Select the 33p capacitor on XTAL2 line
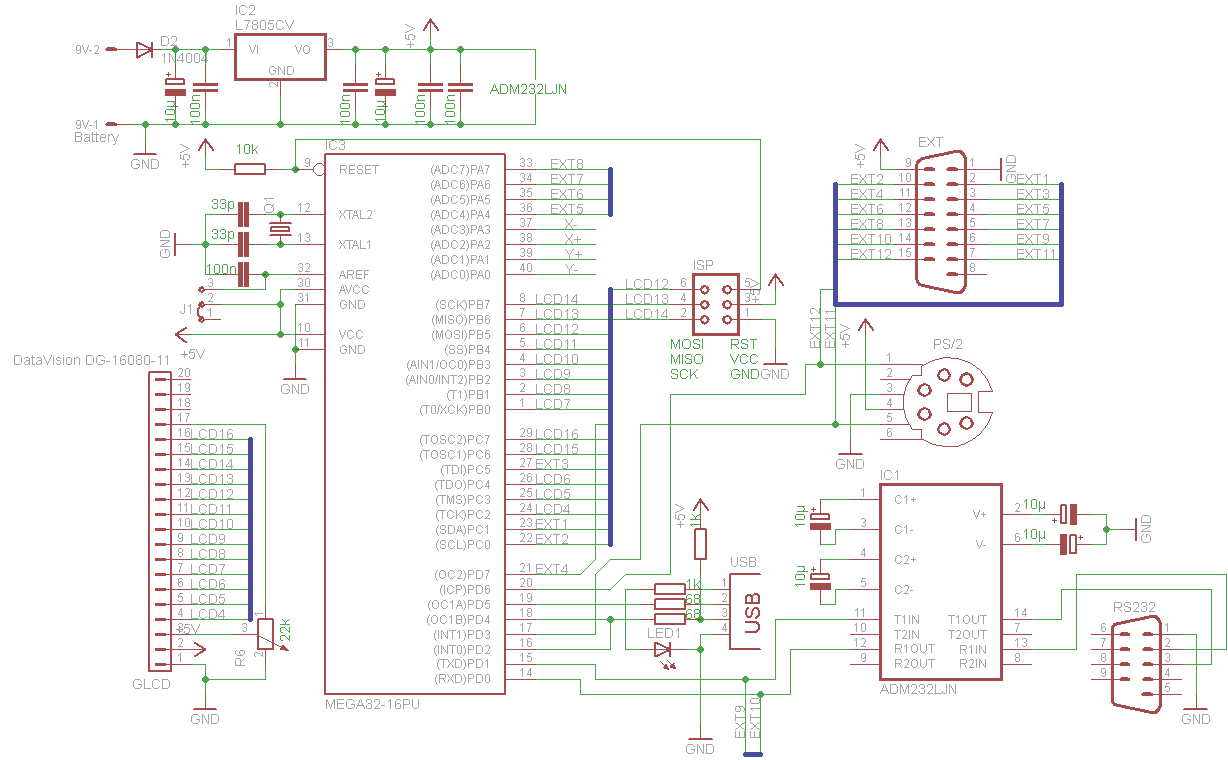This screenshot has height=760, width=1228. pos(242,215)
